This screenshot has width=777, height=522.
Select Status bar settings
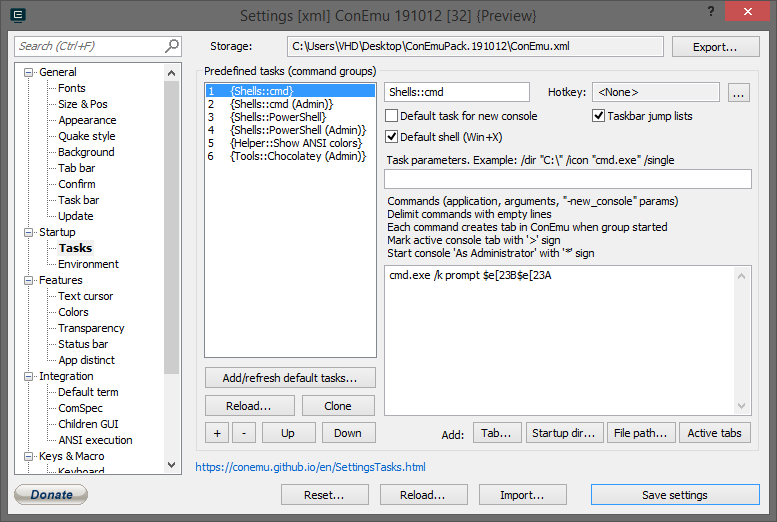pyautogui.click(x=83, y=345)
